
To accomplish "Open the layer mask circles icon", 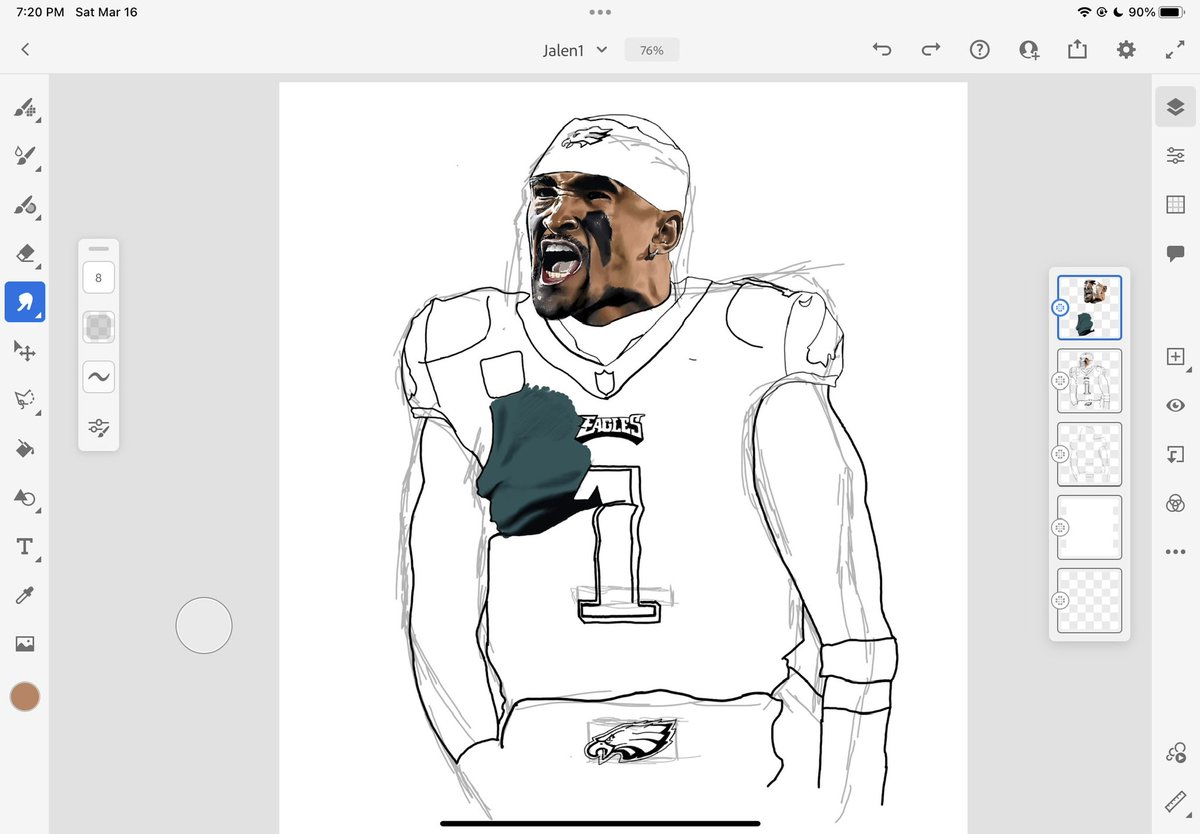I will click(x=1175, y=503).
